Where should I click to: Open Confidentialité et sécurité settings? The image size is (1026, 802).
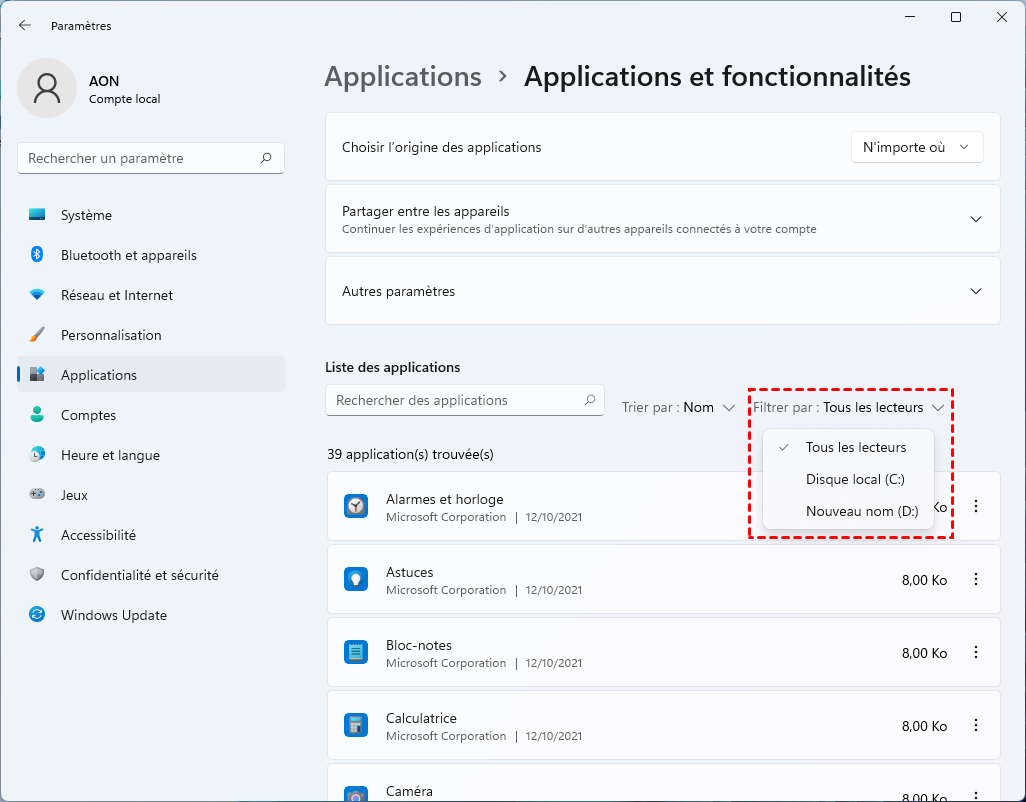coord(139,575)
